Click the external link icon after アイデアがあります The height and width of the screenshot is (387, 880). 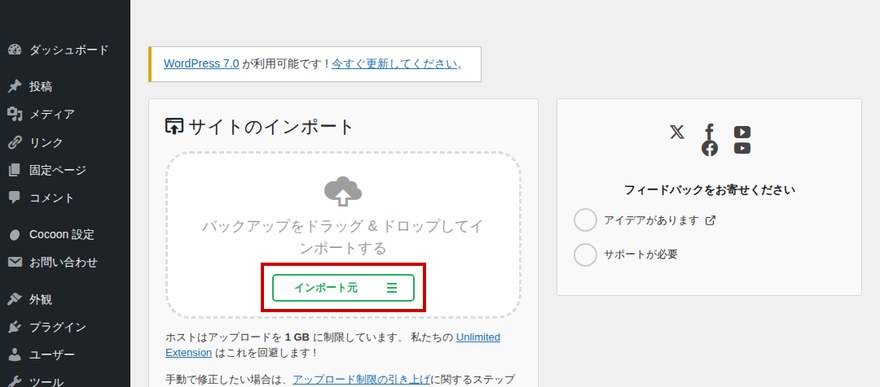coord(710,220)
